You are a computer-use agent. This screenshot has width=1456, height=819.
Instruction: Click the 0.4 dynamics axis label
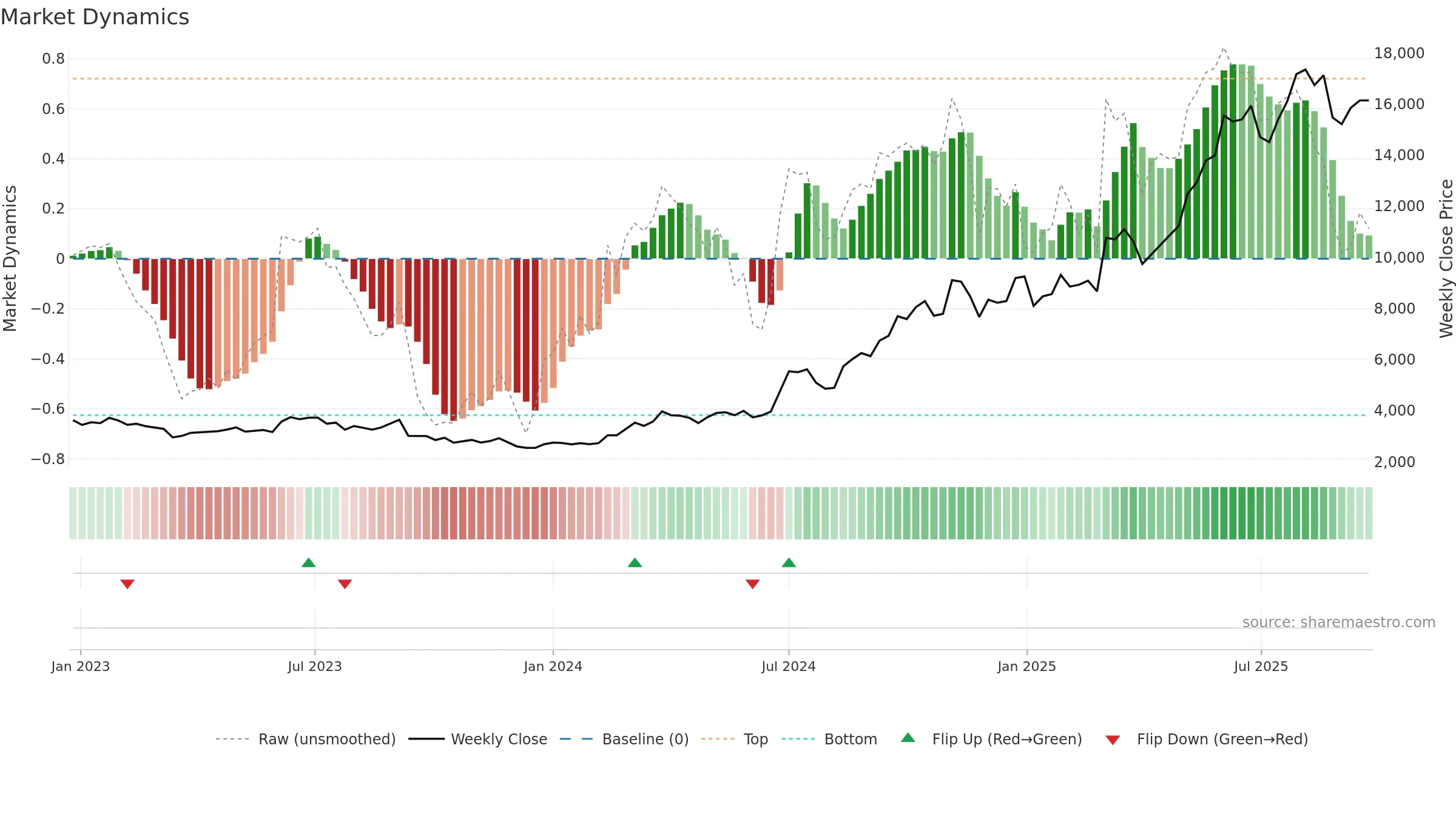pyautogui.click(x=53, y=159)
